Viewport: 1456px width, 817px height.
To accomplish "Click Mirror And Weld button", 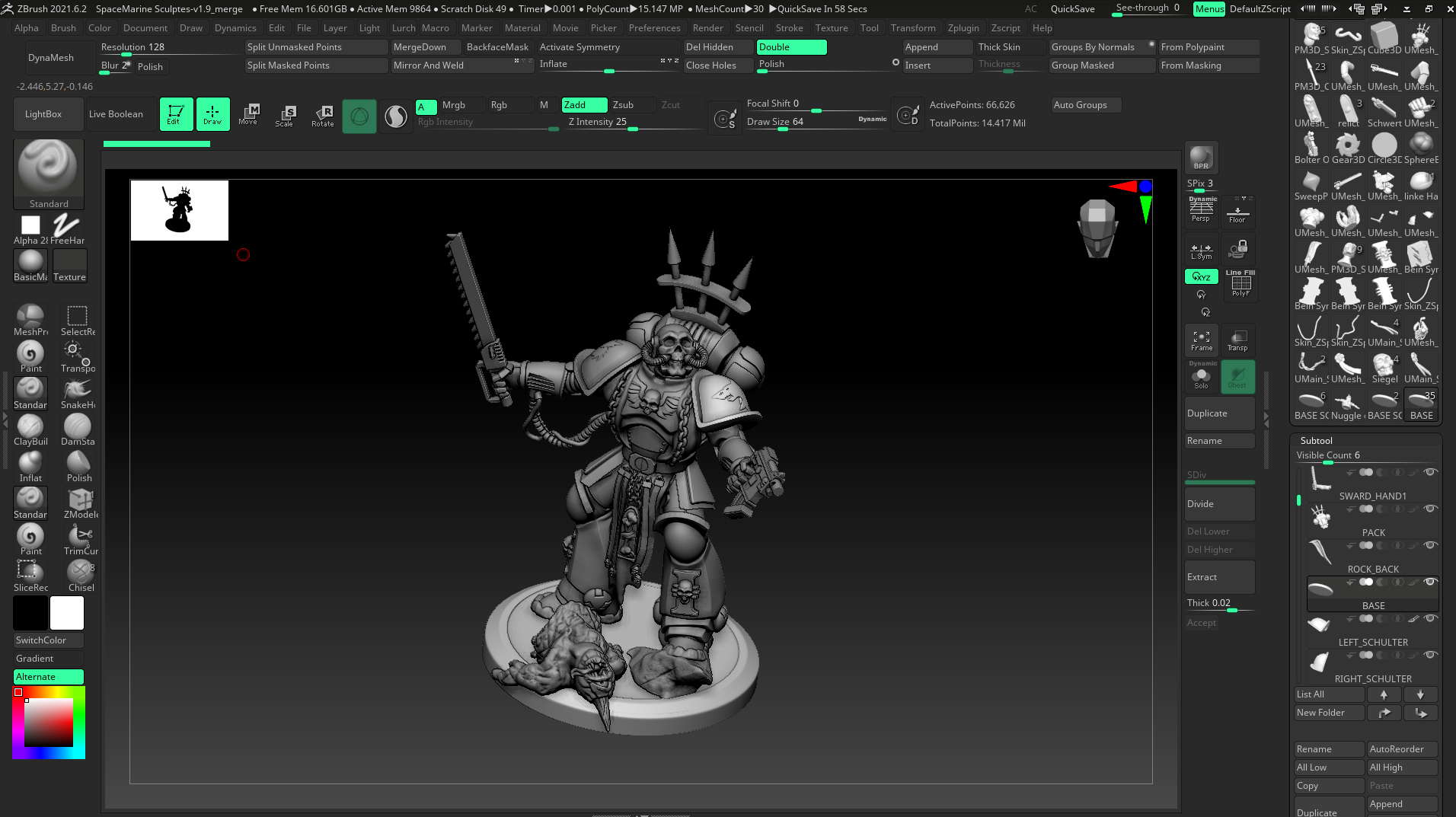I will 461,65.
